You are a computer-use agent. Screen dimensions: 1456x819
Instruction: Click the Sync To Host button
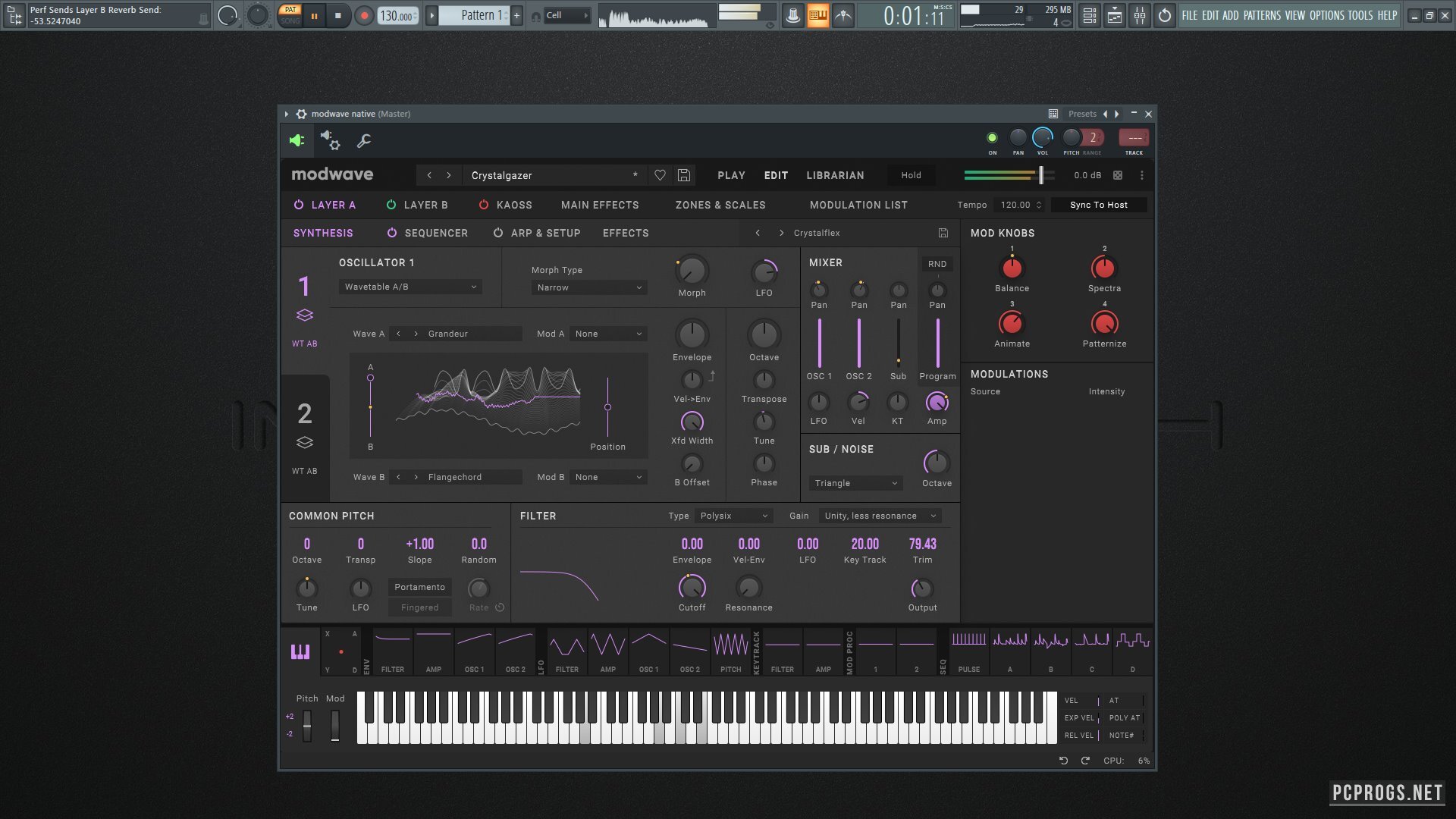tap(1098, 205)
